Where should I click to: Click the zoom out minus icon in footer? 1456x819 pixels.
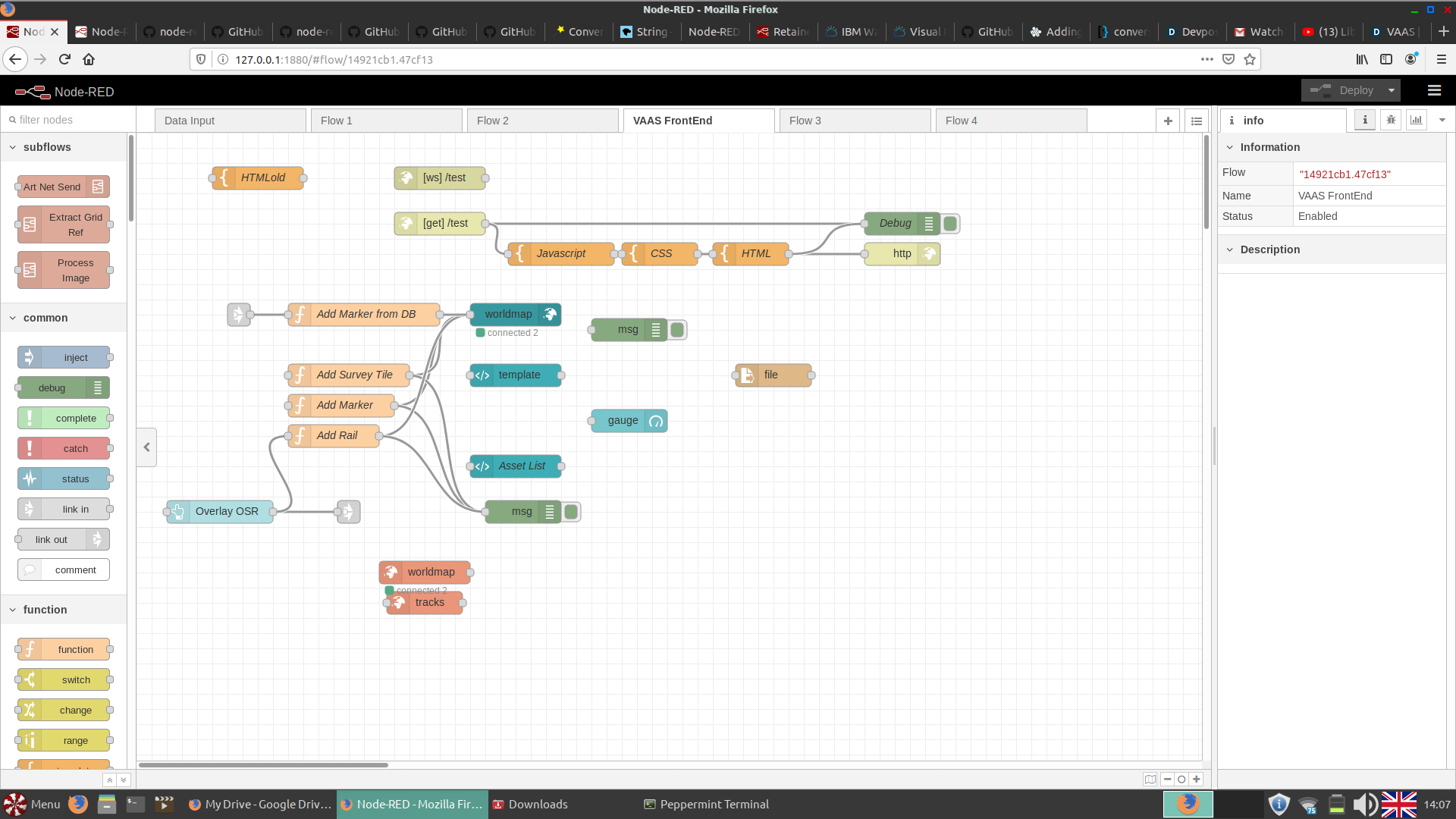tap(1168, 779)
